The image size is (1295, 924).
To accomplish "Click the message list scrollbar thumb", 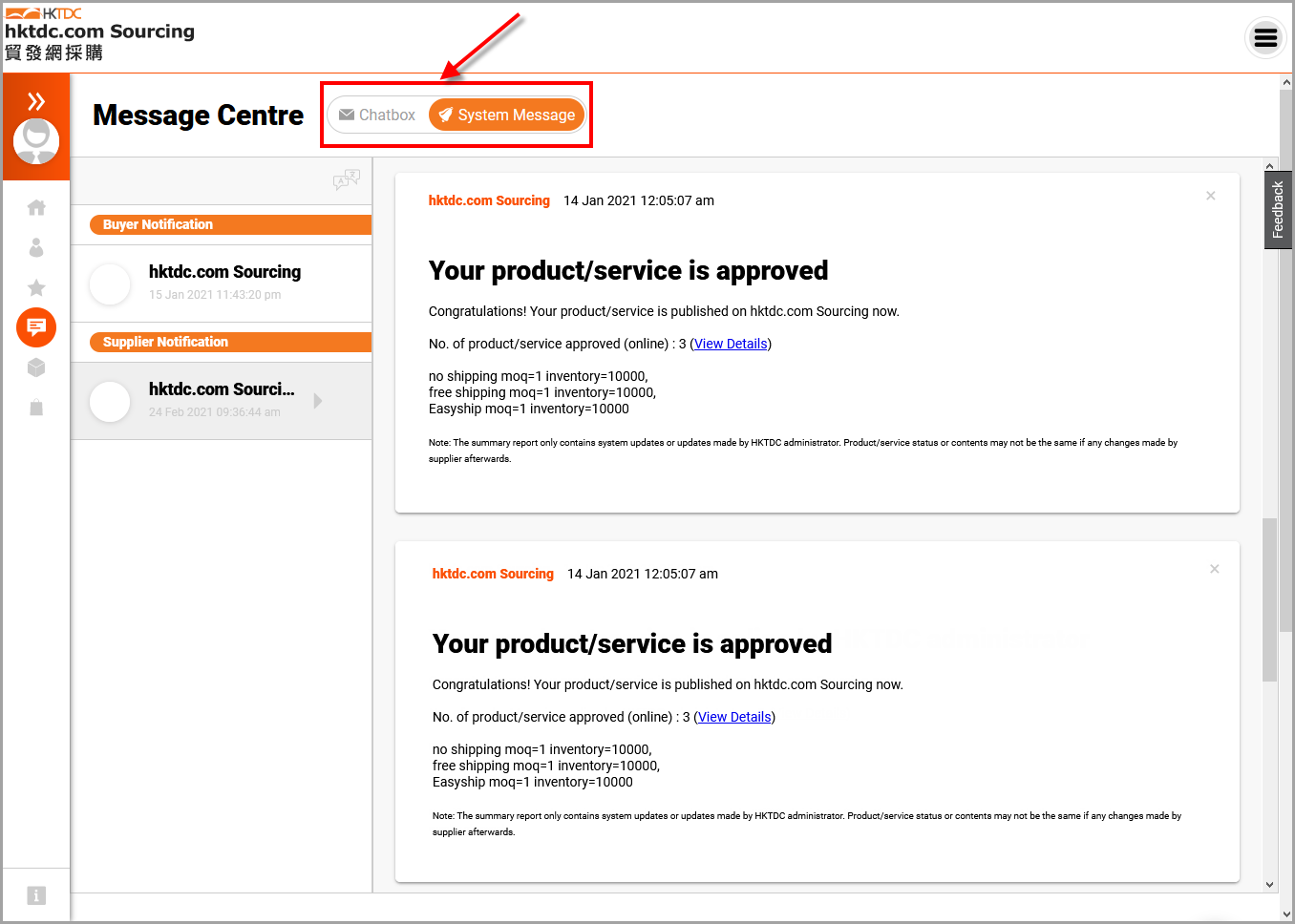I will pos(1269,599).
